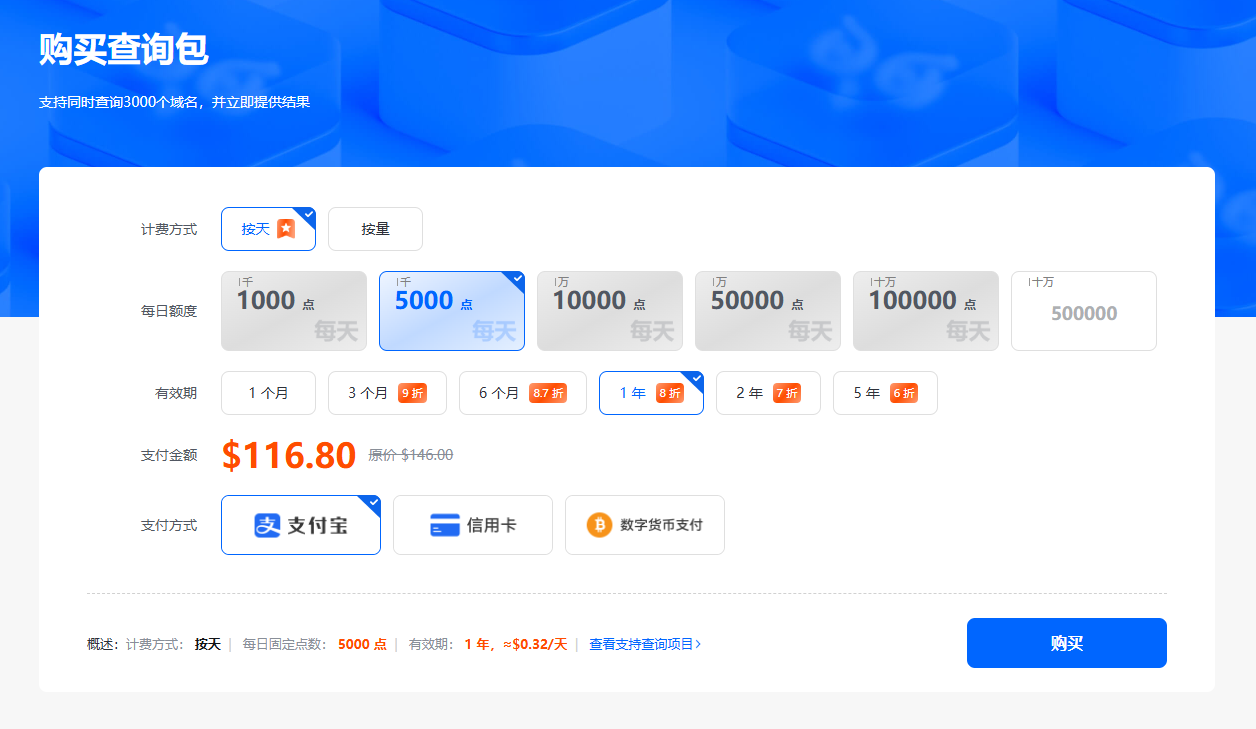The height and width of the screenshot is (729, 1256).
Task: Click the 购买查询包 page heading
Action: pos(124,49)
